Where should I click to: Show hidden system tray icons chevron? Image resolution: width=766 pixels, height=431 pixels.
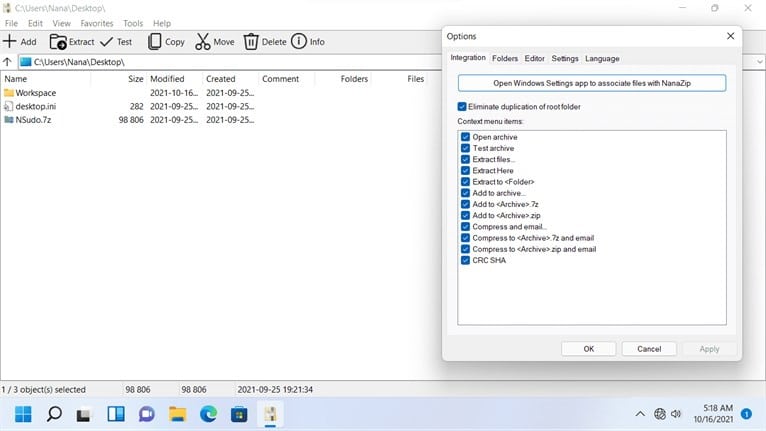pos(640,414)
